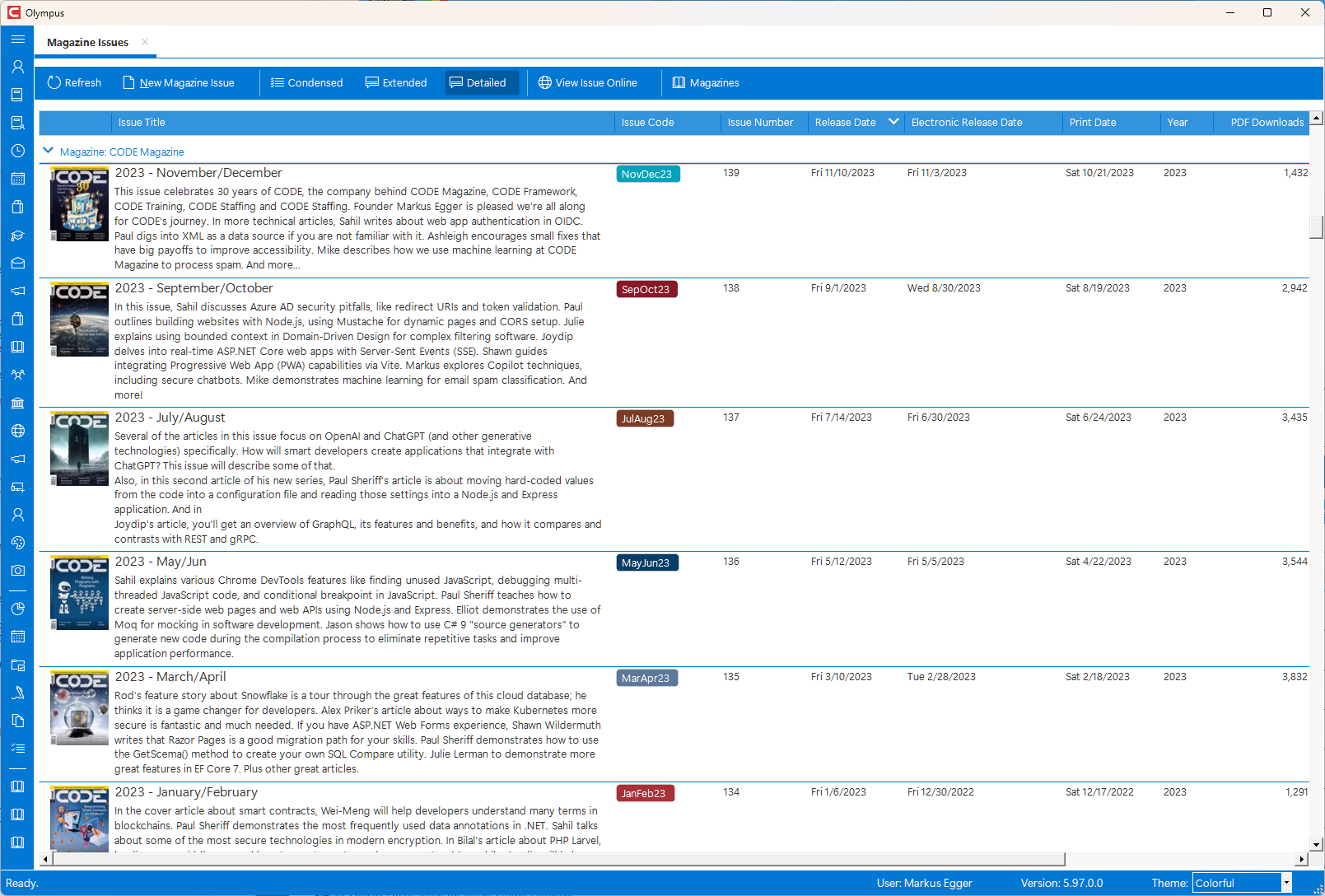Image resolution: width=1325 pixels, height=896 pixels.
Task: Open the signature pen sidebar icon
Action: coord(17,693)
